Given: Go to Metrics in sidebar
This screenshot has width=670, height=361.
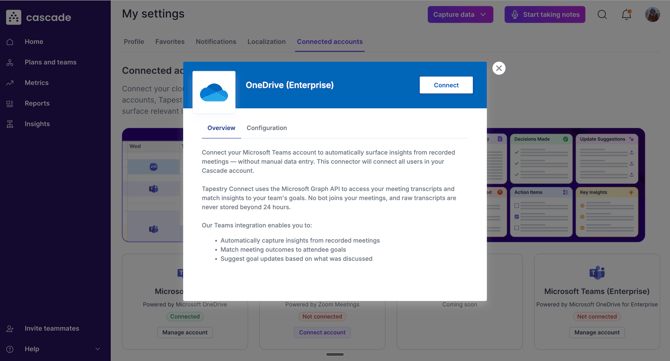Looking at the screenshot, I should [36, 83].
